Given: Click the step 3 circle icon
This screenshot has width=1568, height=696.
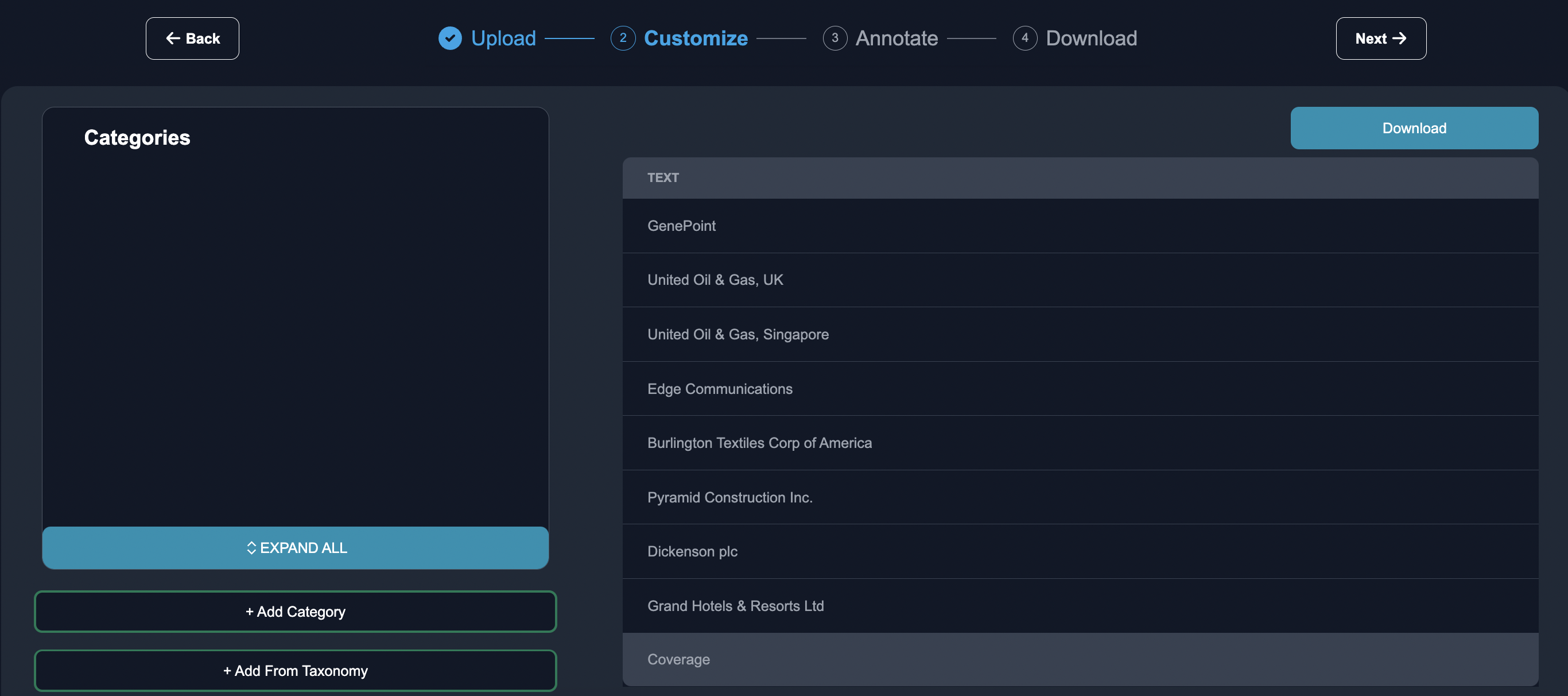Looking at the screenshot, I should click(x=835, y=38).
